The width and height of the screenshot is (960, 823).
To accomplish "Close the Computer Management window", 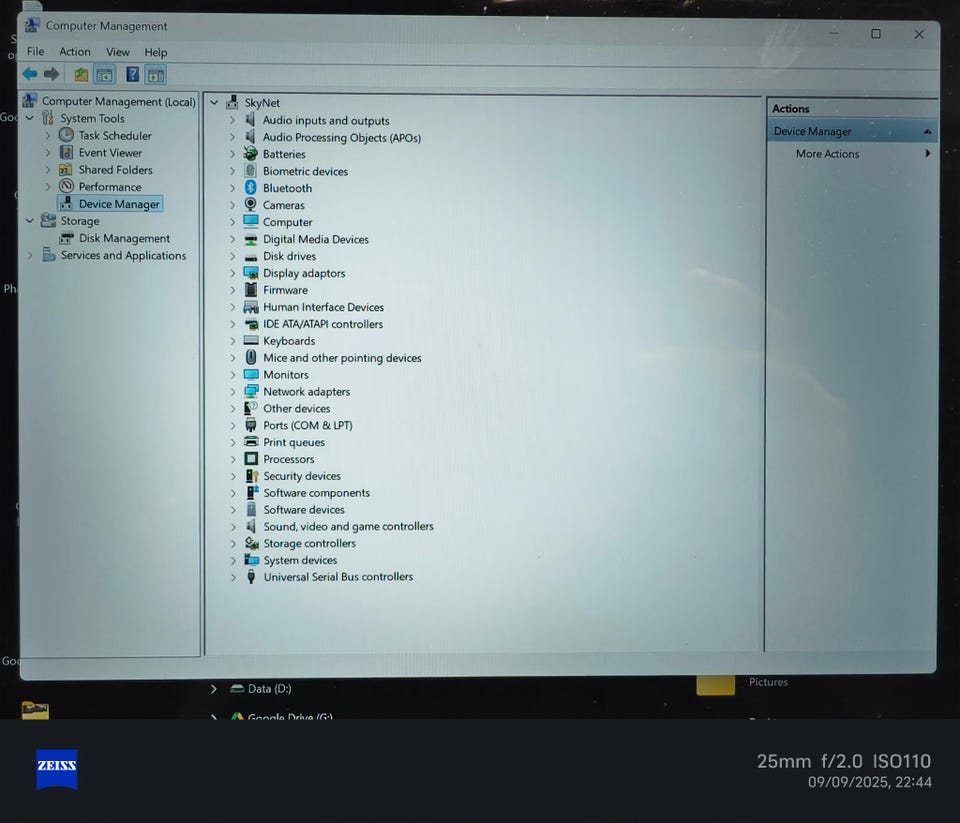I will tap(919, 34).
